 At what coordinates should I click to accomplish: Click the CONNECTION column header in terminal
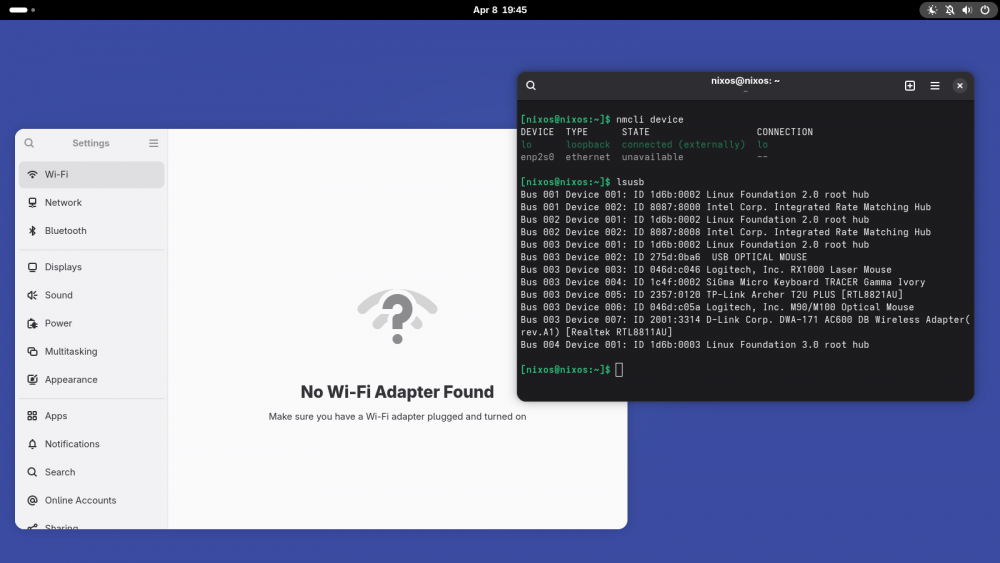click(x=784, y=132)
